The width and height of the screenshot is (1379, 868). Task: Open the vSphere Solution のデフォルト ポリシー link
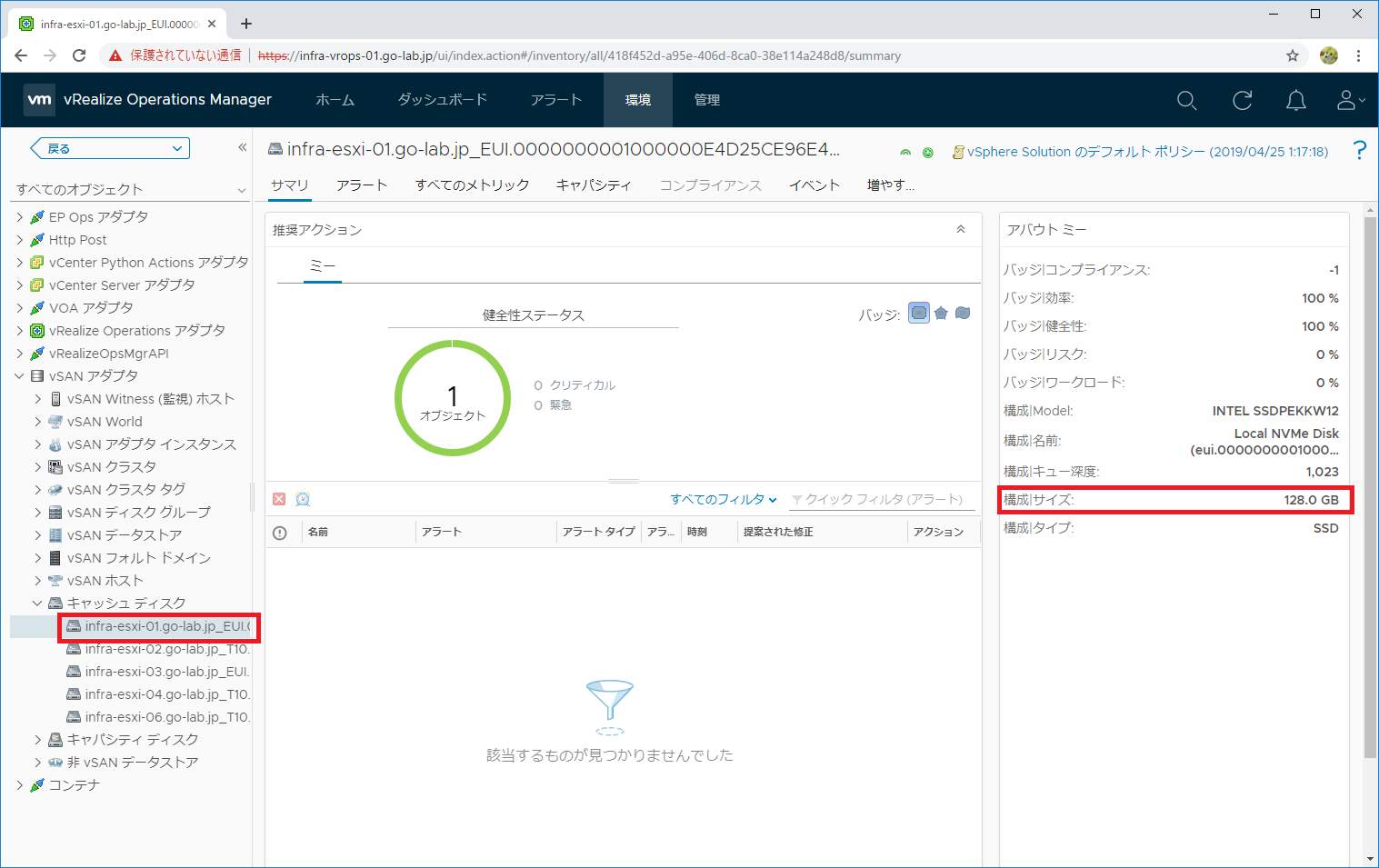pyautogui.click(x=1147, y=152)
